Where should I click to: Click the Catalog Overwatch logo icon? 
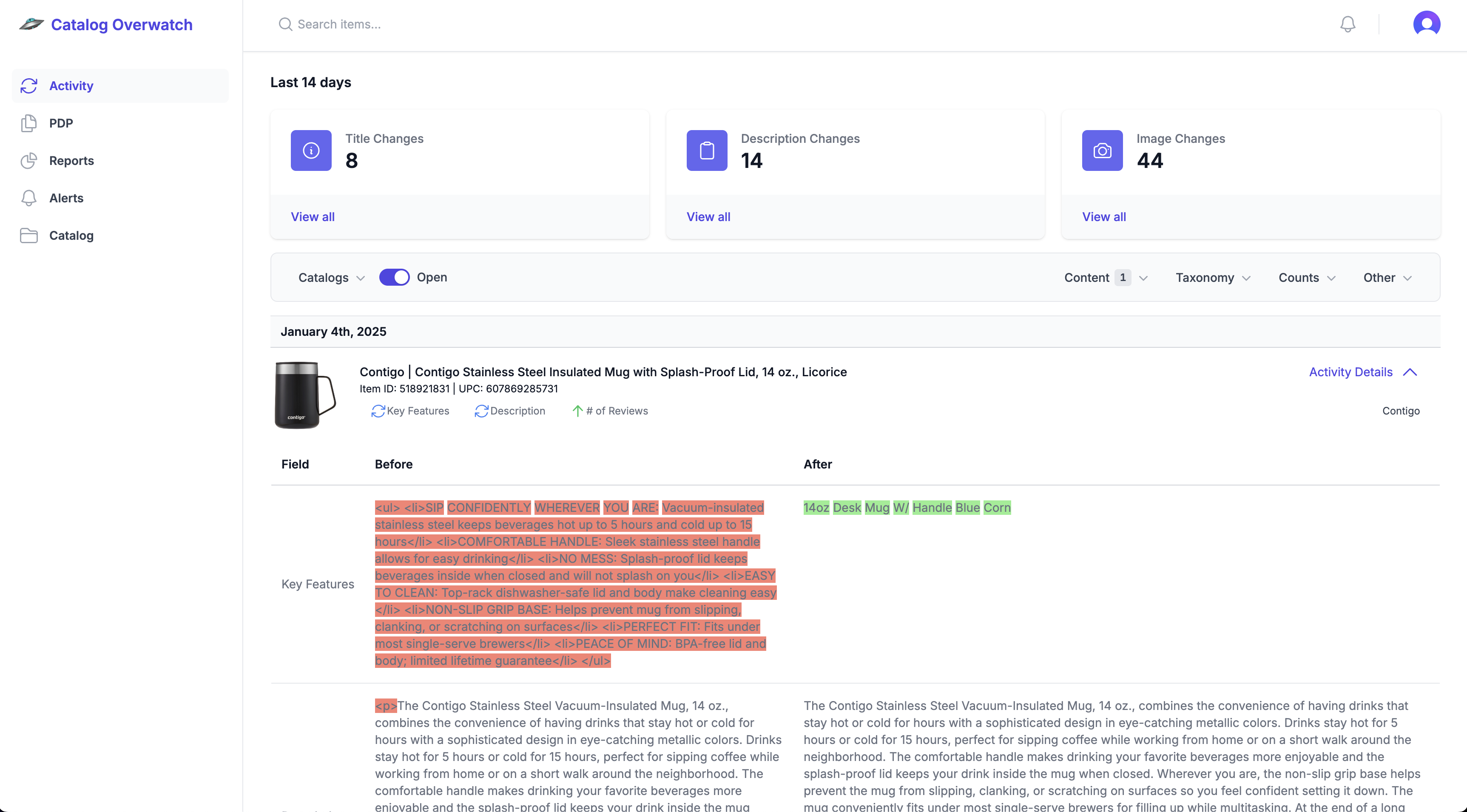31,25
